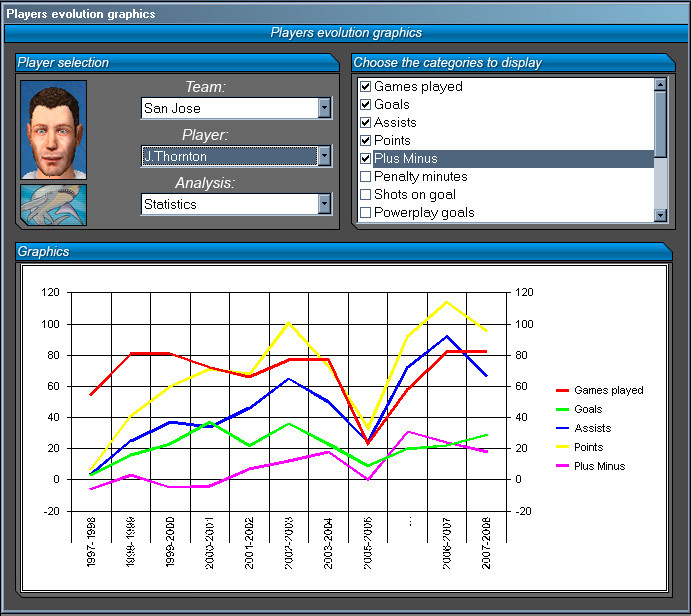The image size is (691, 616).
Task: Click the shark team logo
Action: pos(53,205)
